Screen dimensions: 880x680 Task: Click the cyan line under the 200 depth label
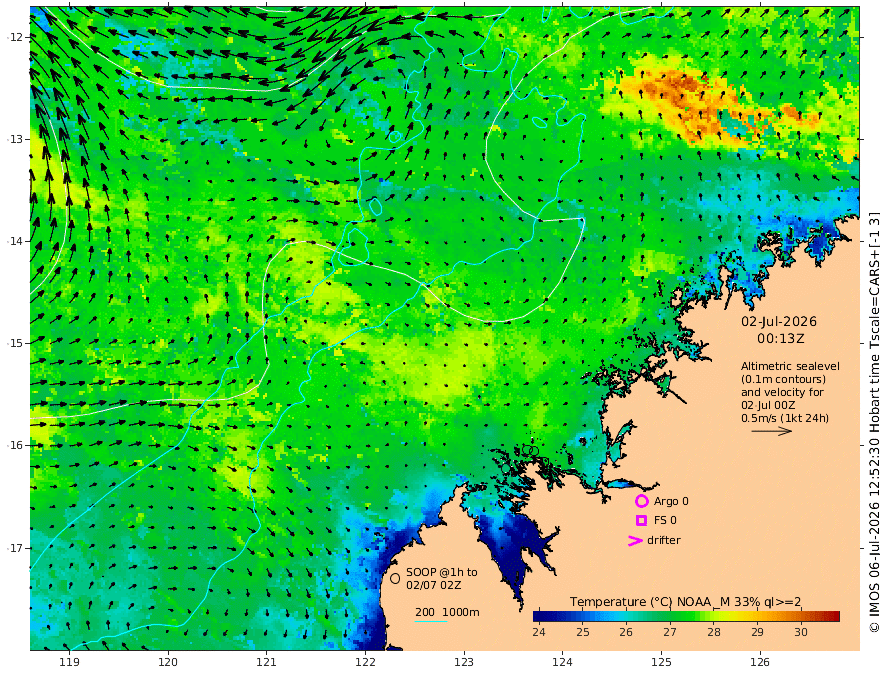click(x=431, y=621)
